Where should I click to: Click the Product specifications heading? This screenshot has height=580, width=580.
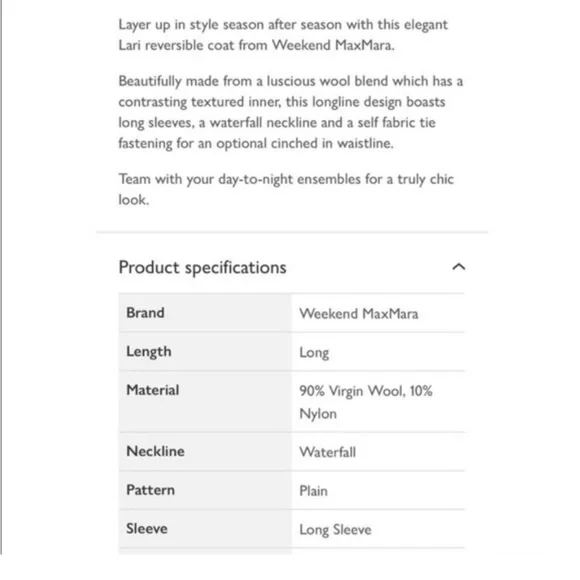[202, 267]
